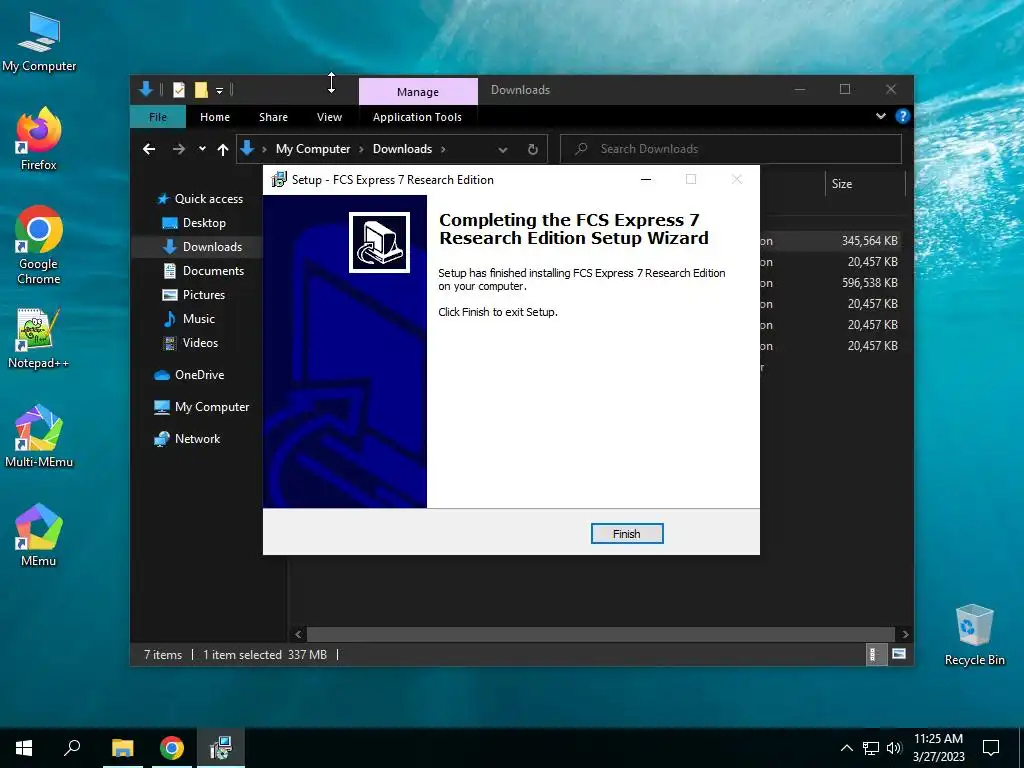Click My Computer in the address path
Screen dimensions: 1024x768
[313, 149]
